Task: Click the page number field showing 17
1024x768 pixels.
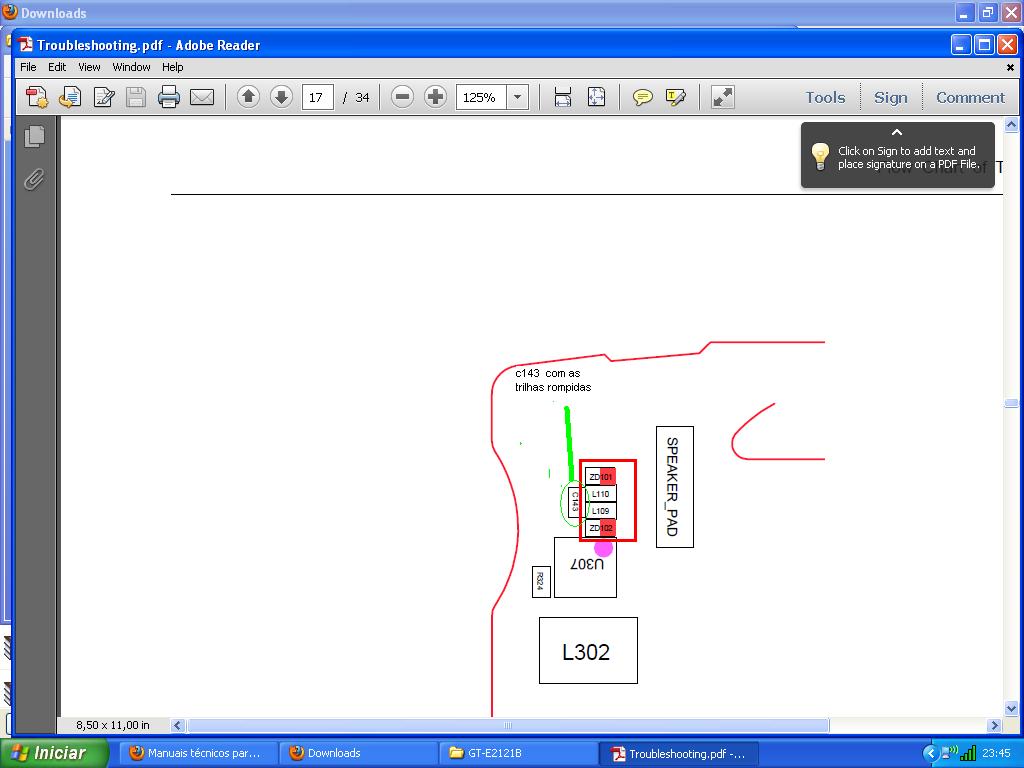Action: [x=317, y=97]
